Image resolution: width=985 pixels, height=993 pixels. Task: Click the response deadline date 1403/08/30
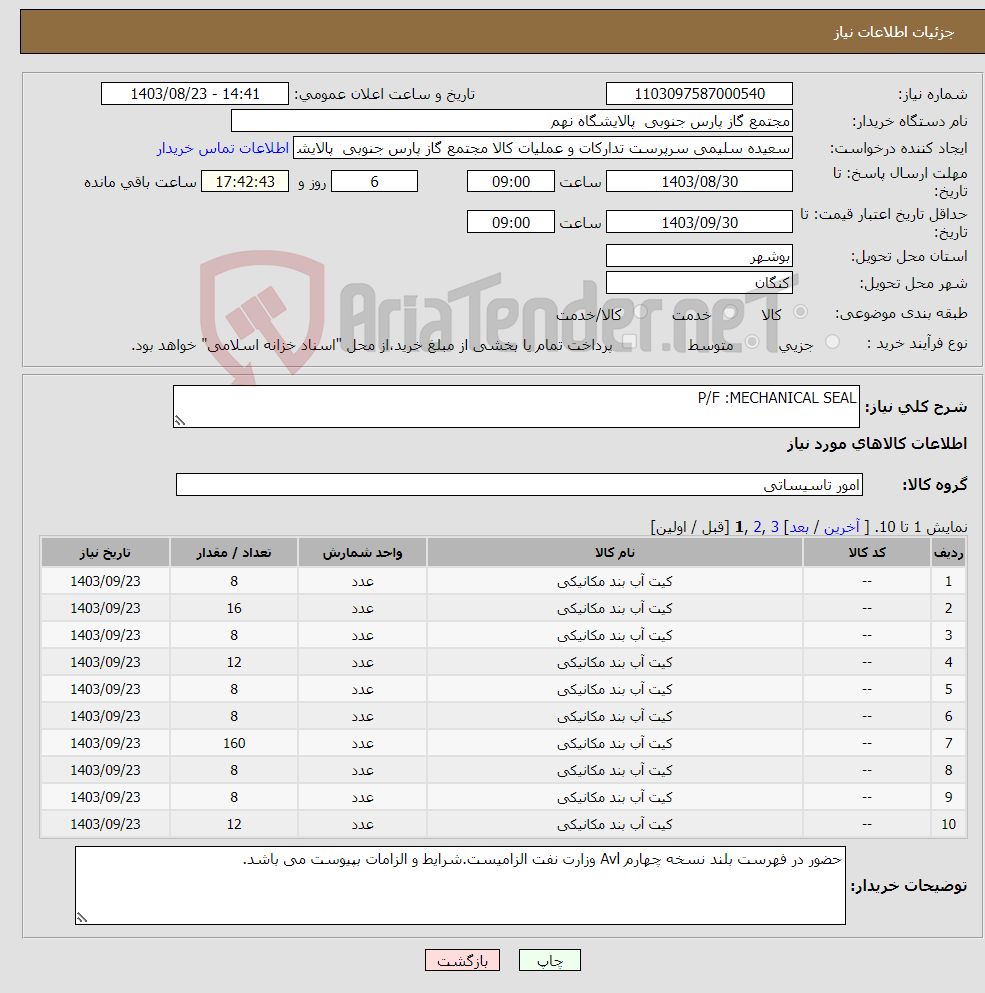click(x=699, y=182)
